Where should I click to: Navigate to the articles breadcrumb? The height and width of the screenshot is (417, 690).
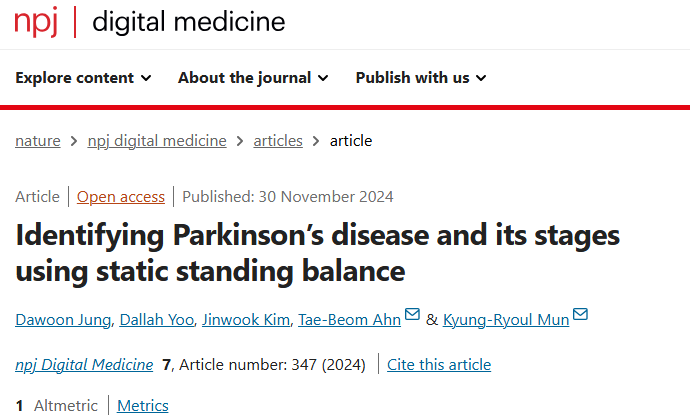(x=278, y=141)
